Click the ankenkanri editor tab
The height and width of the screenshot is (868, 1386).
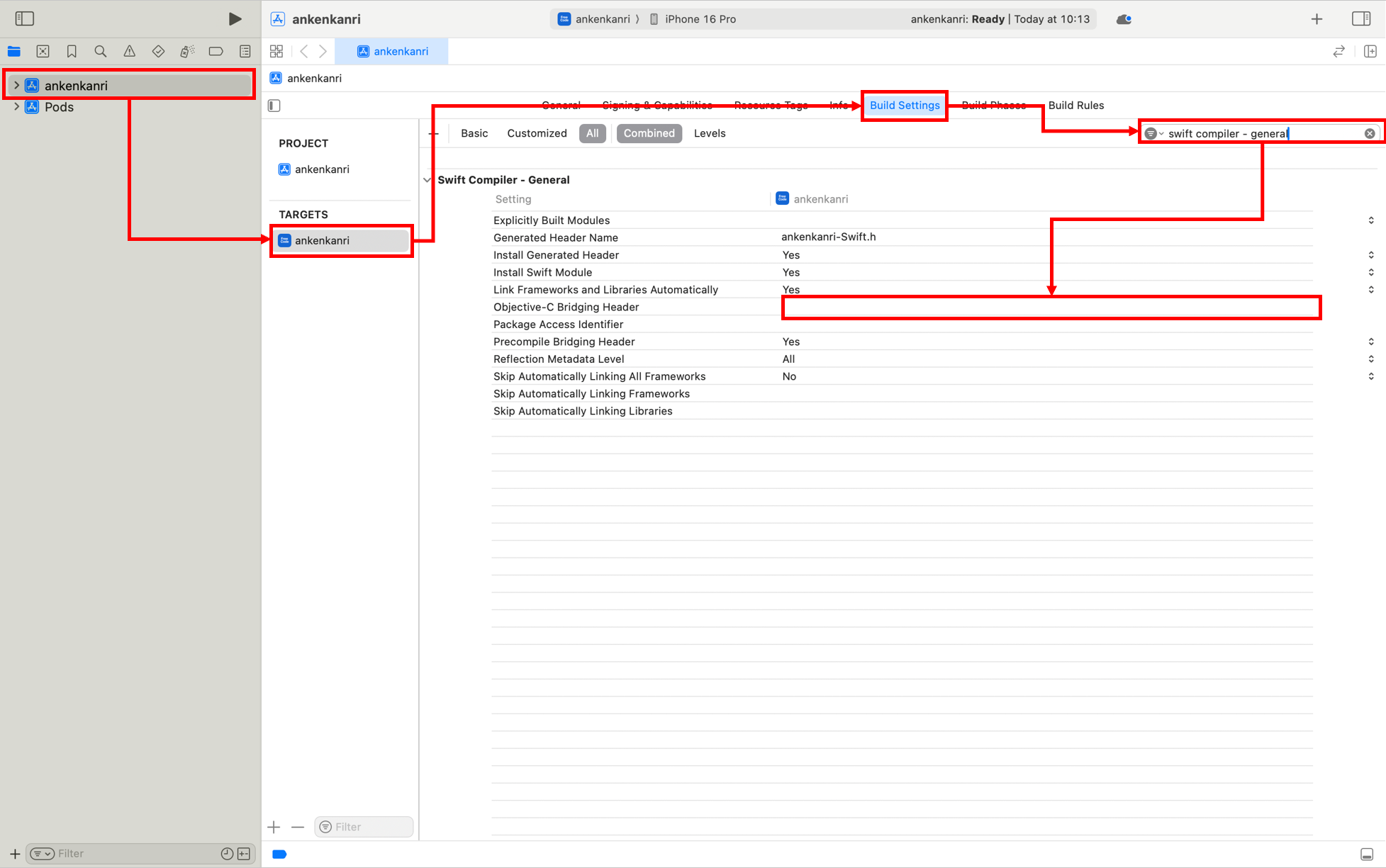click(x=391, y=51)
